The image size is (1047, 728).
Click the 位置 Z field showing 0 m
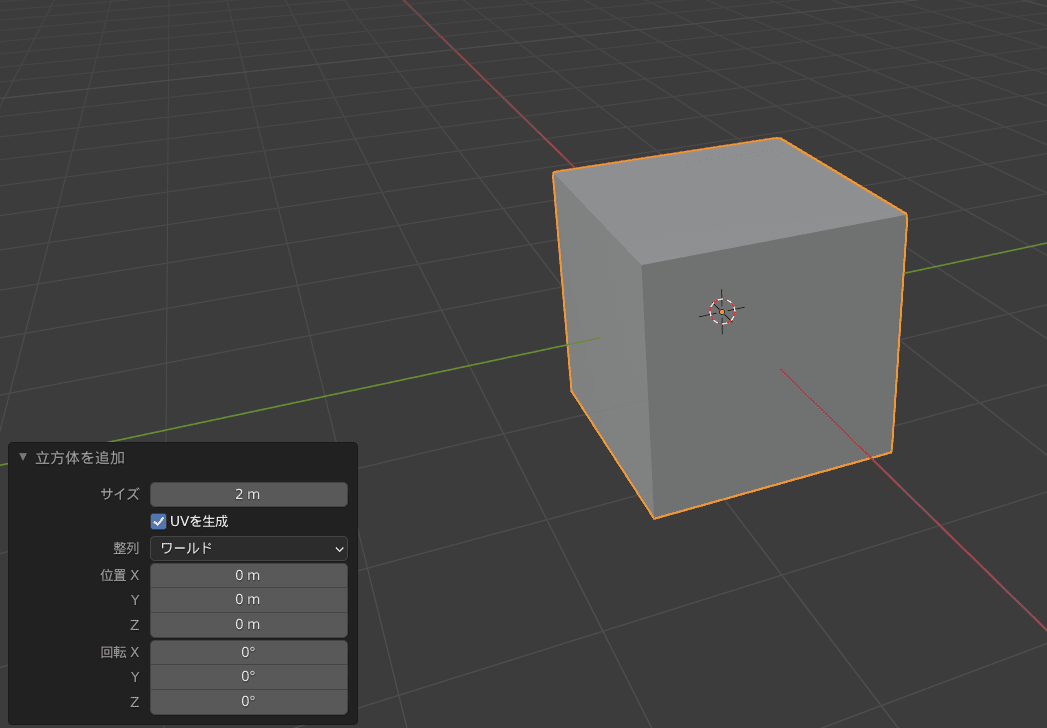(248, 624)
